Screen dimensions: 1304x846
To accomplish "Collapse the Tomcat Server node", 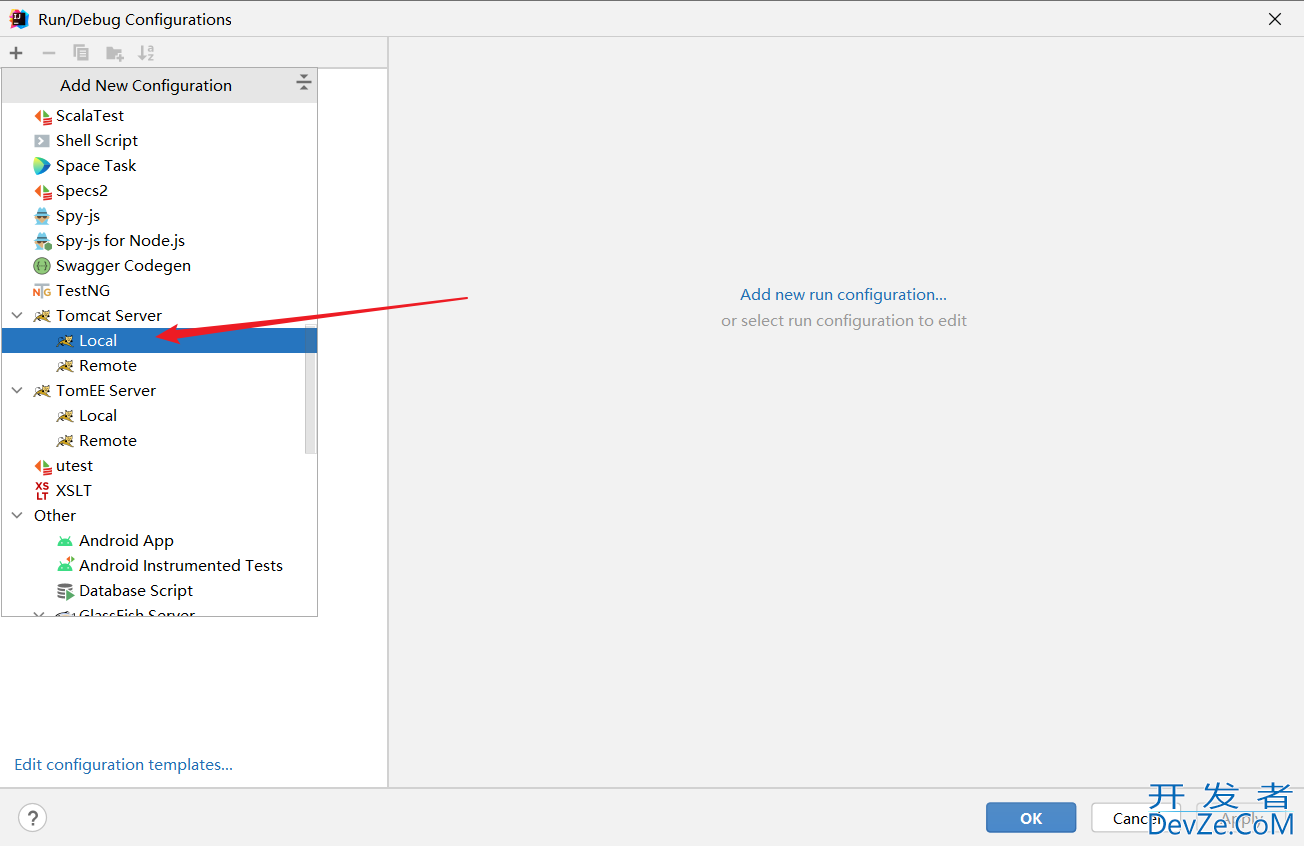I will coord(17,316).
